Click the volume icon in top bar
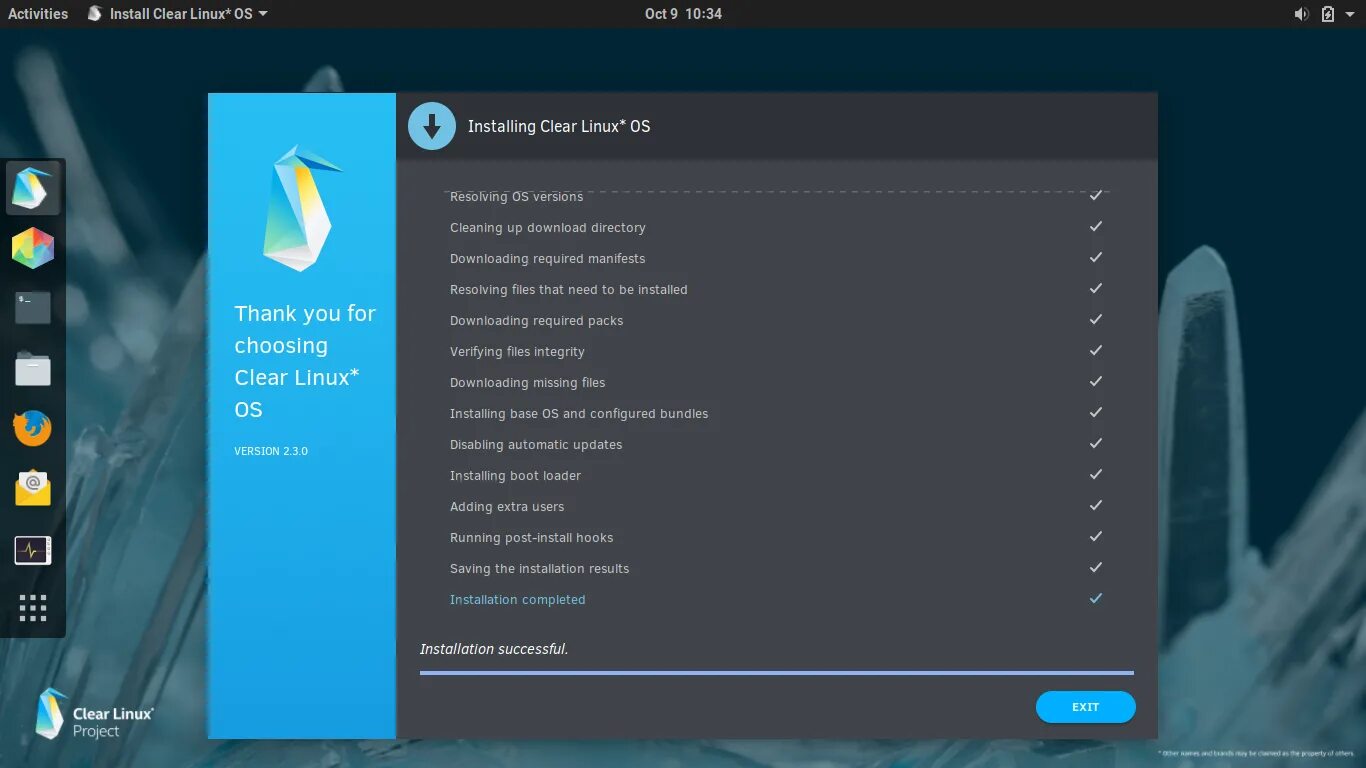 1301,14
